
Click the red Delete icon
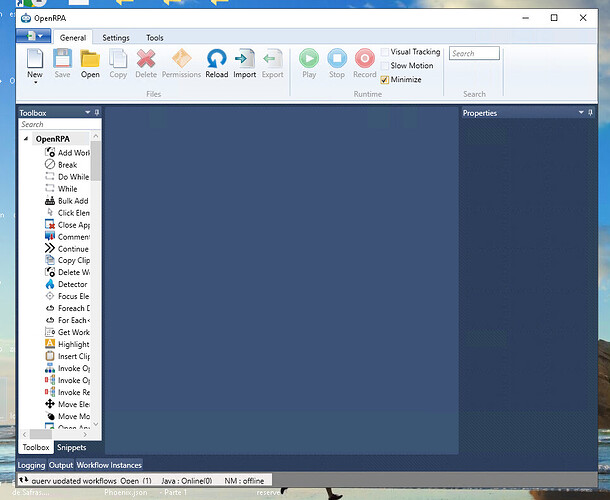146,63
